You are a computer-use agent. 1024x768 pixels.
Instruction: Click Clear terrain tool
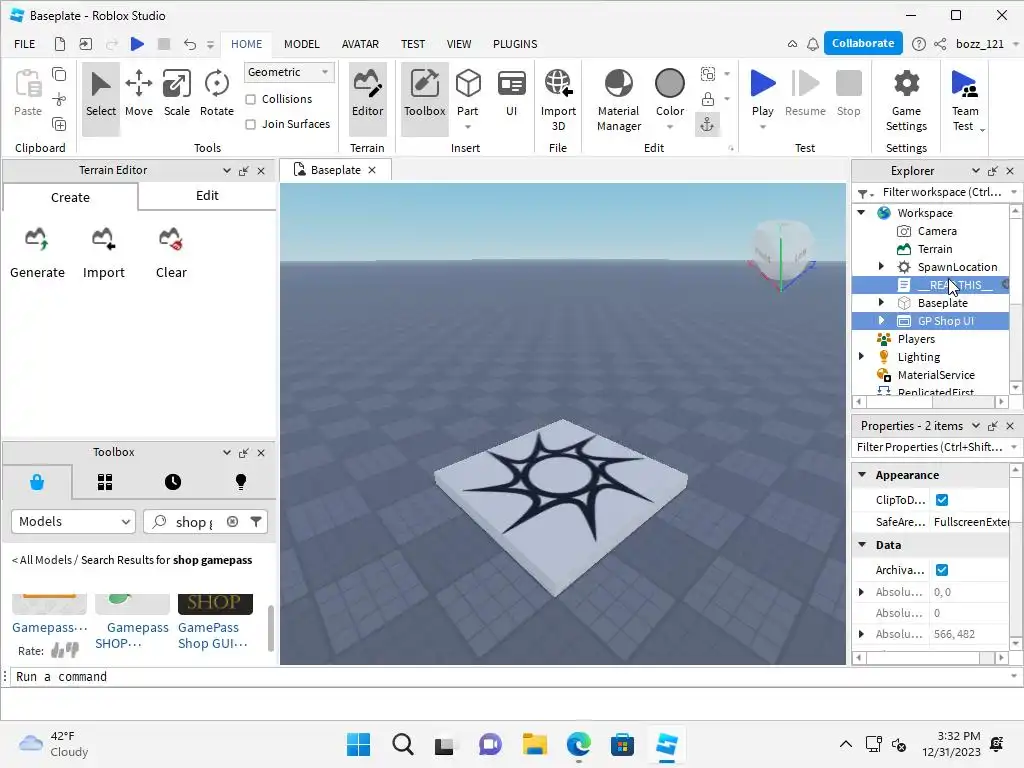171,253
